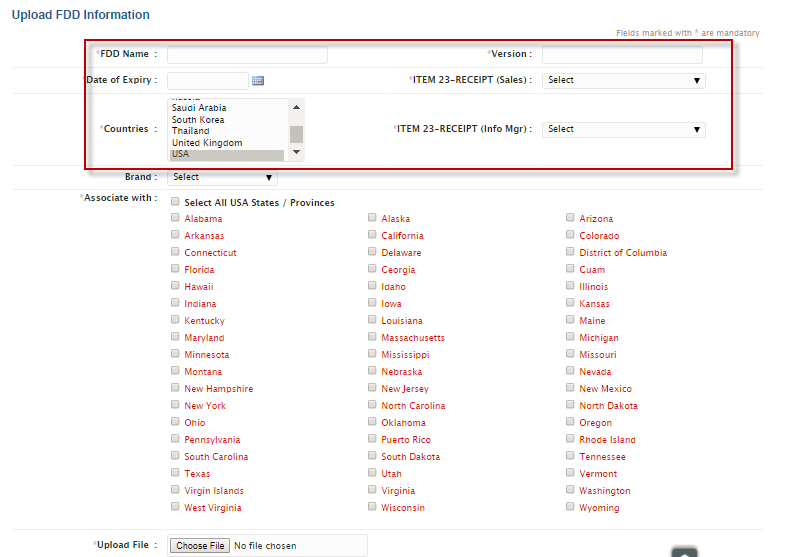
Task: Open the Date of Expiry calendar icon
Action: 257,80
